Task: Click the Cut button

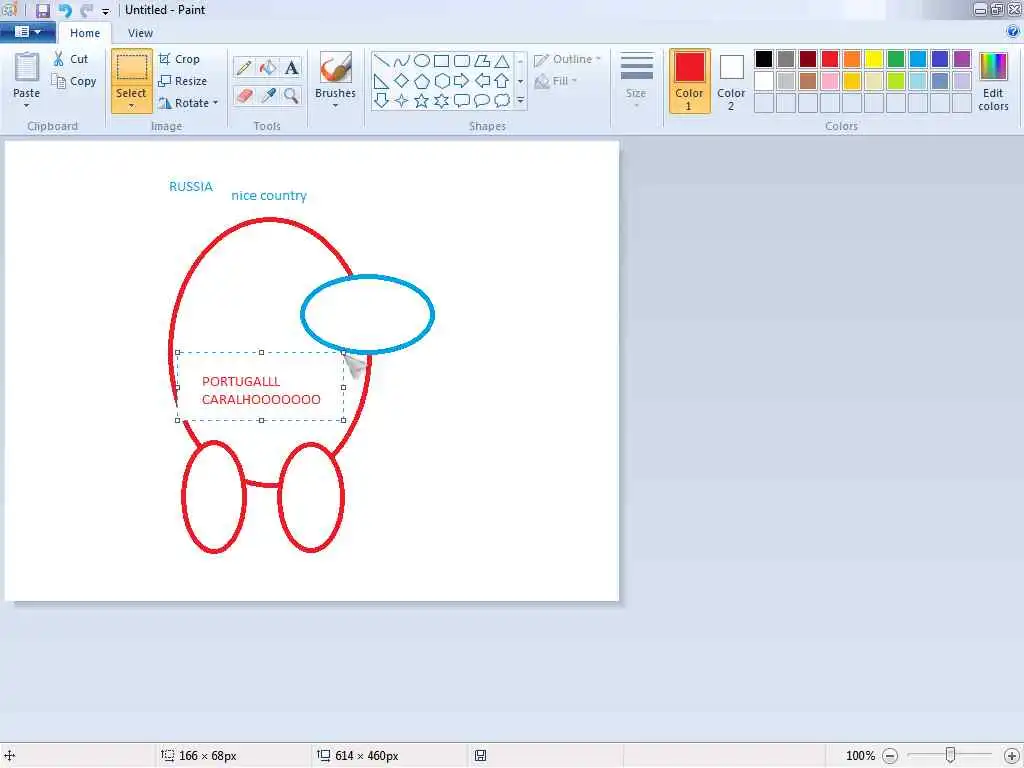Action: [x=71, y=59]
